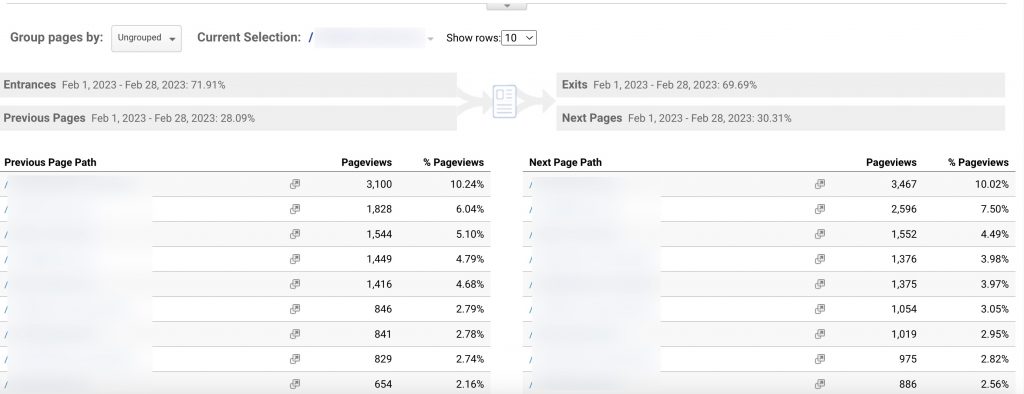1024x394 pixels.
Task: Expand the Current Selection page dropdown arrow
Action: pyautogui.click(x=430, y=39)
